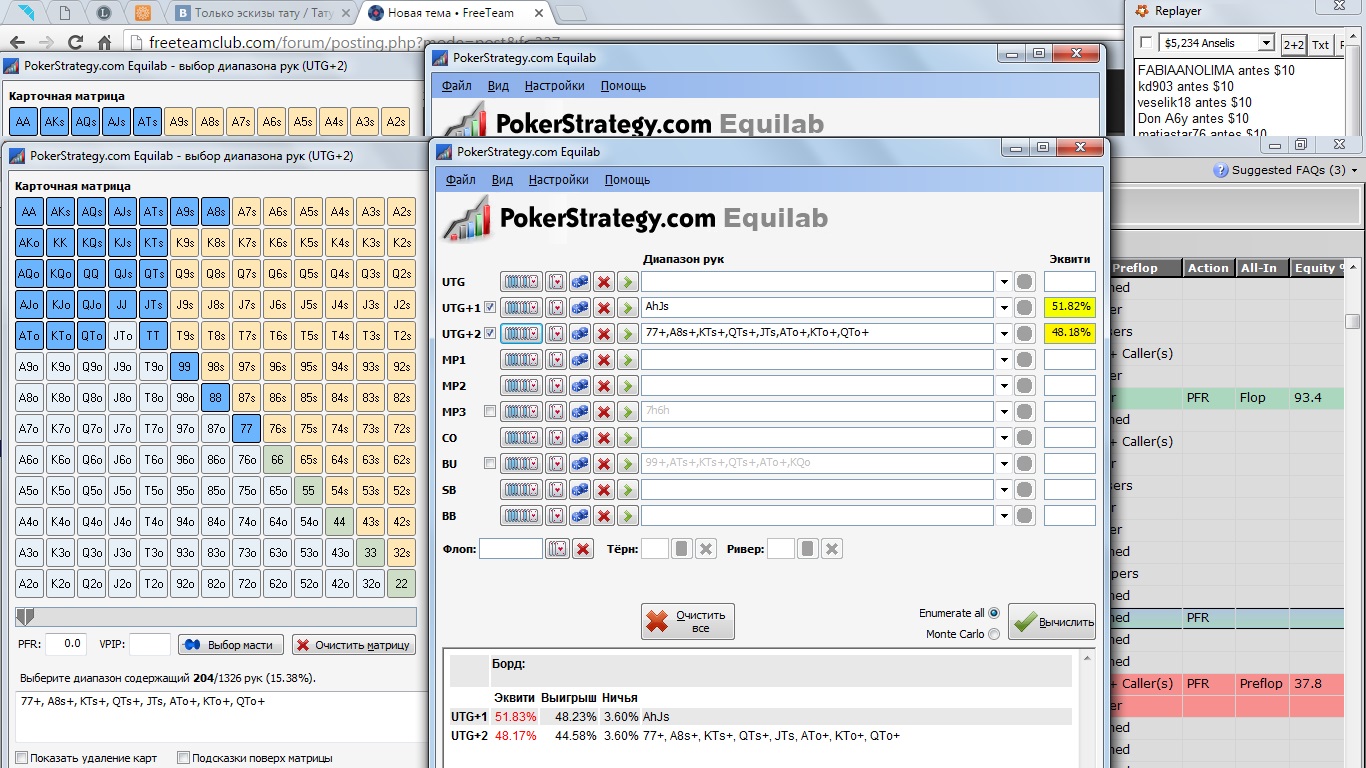
Task: Open Файл menu in the front Equilab window
Action: pyautogui.click(x=460, y=180)
